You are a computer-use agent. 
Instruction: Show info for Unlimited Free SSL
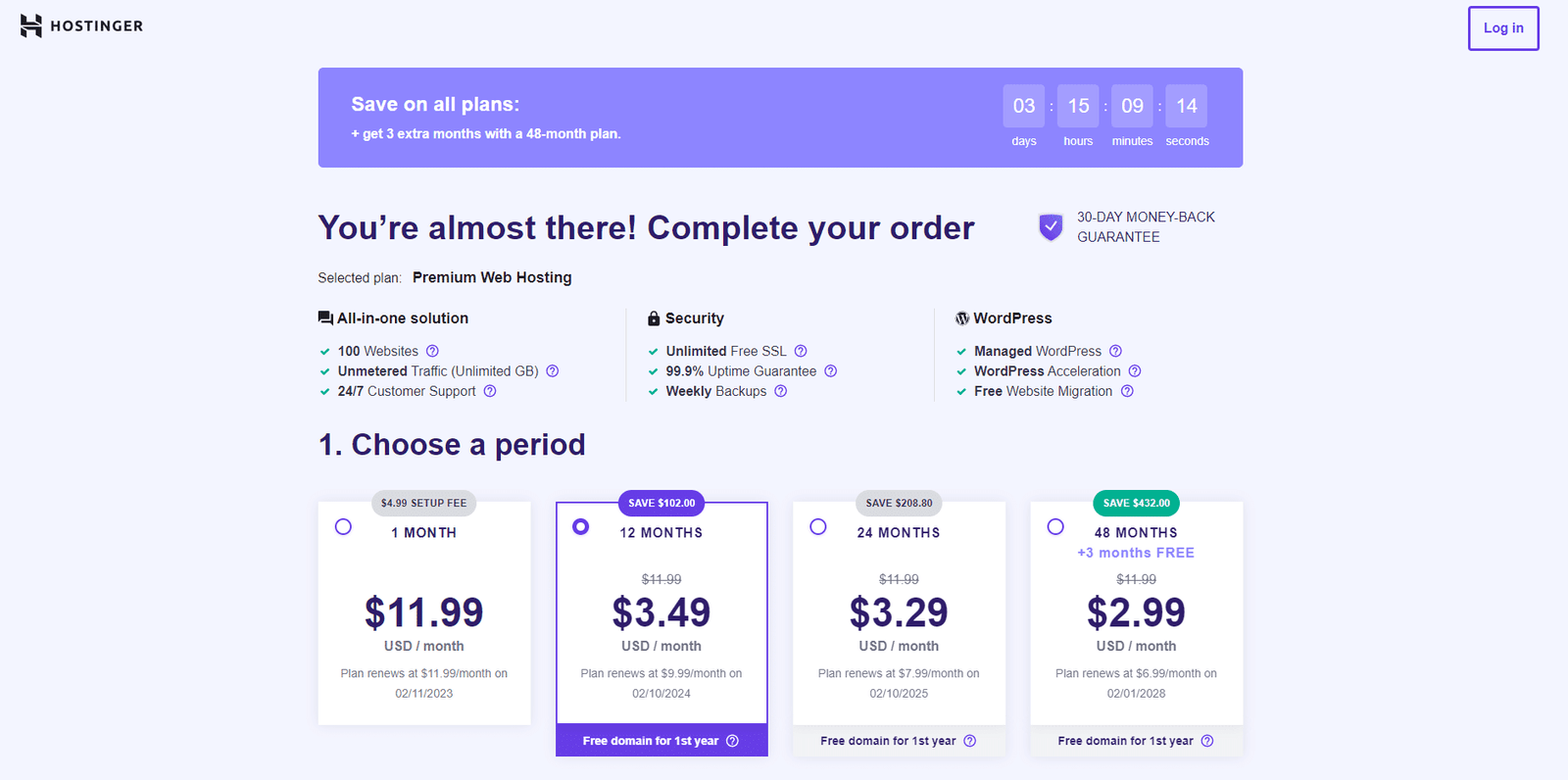[801, 351]
